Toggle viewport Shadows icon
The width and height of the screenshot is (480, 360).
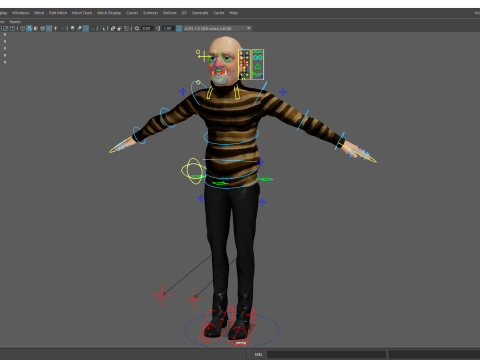(62, 29)
